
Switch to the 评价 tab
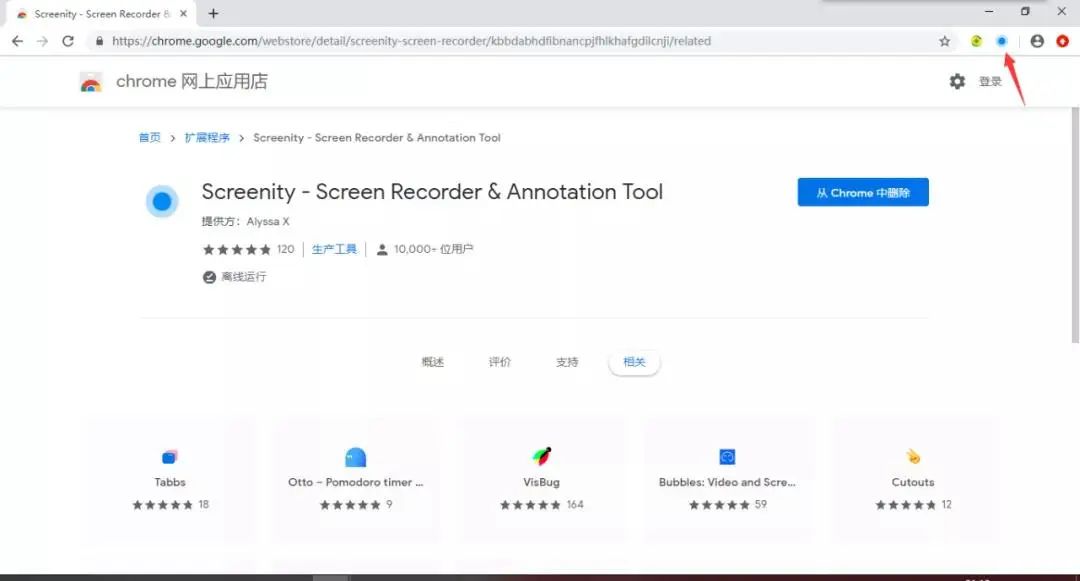pos(500,362)
